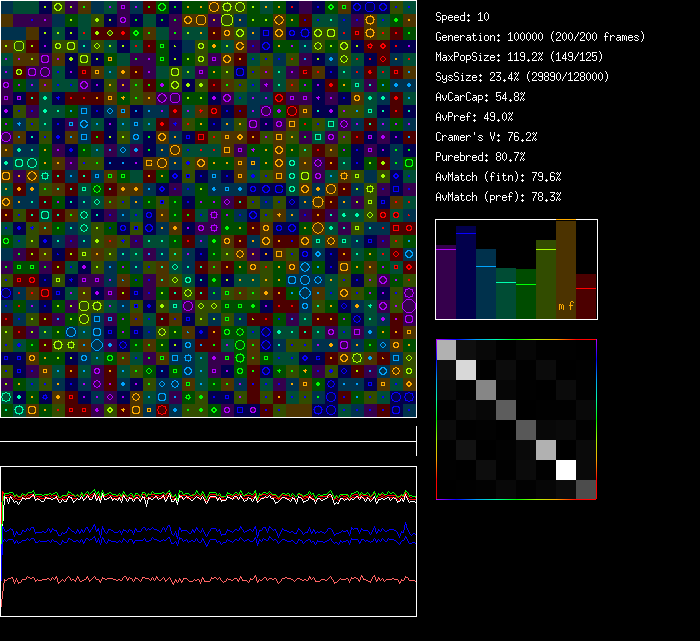Image resolution: width=700 pixels, height=641 pixels.
Task: Click the red line at chart bottom
Action: [x=210, y=579]
